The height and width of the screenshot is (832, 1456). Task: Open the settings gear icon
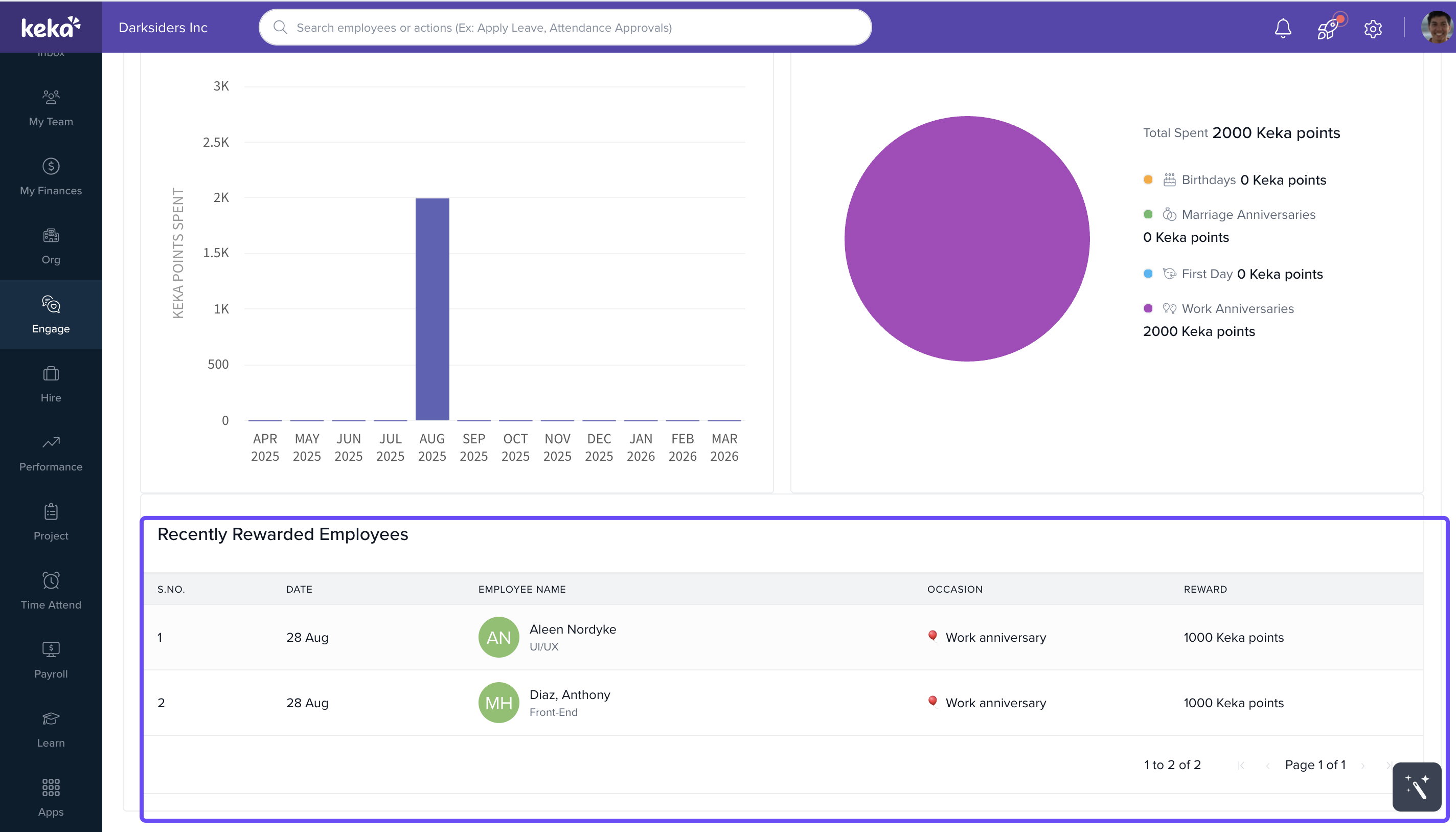pyautogui.click(x=1373, y=28)
